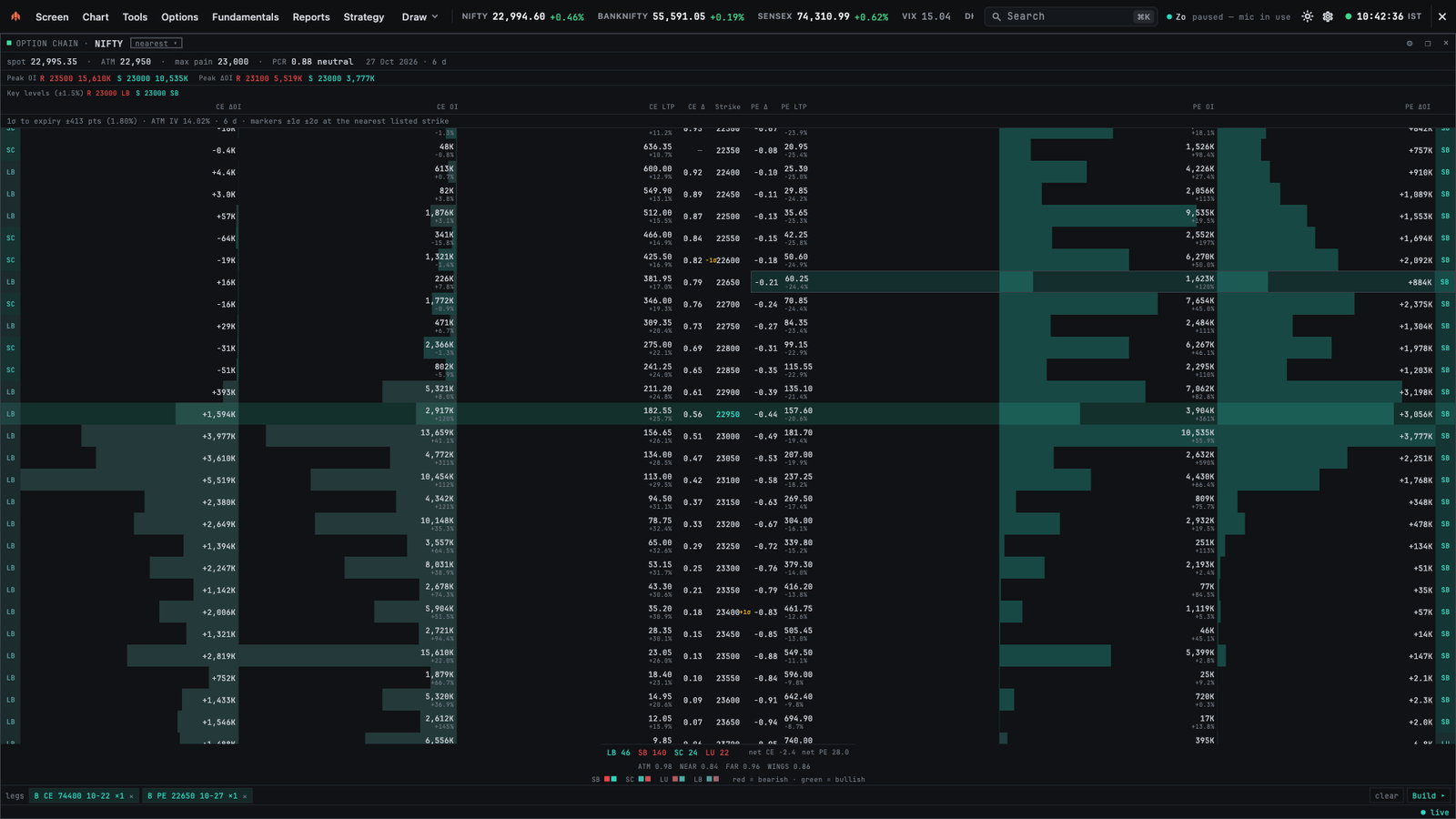
Task: Click the SENSEX ticker quote
Action: tap(823, 16)
